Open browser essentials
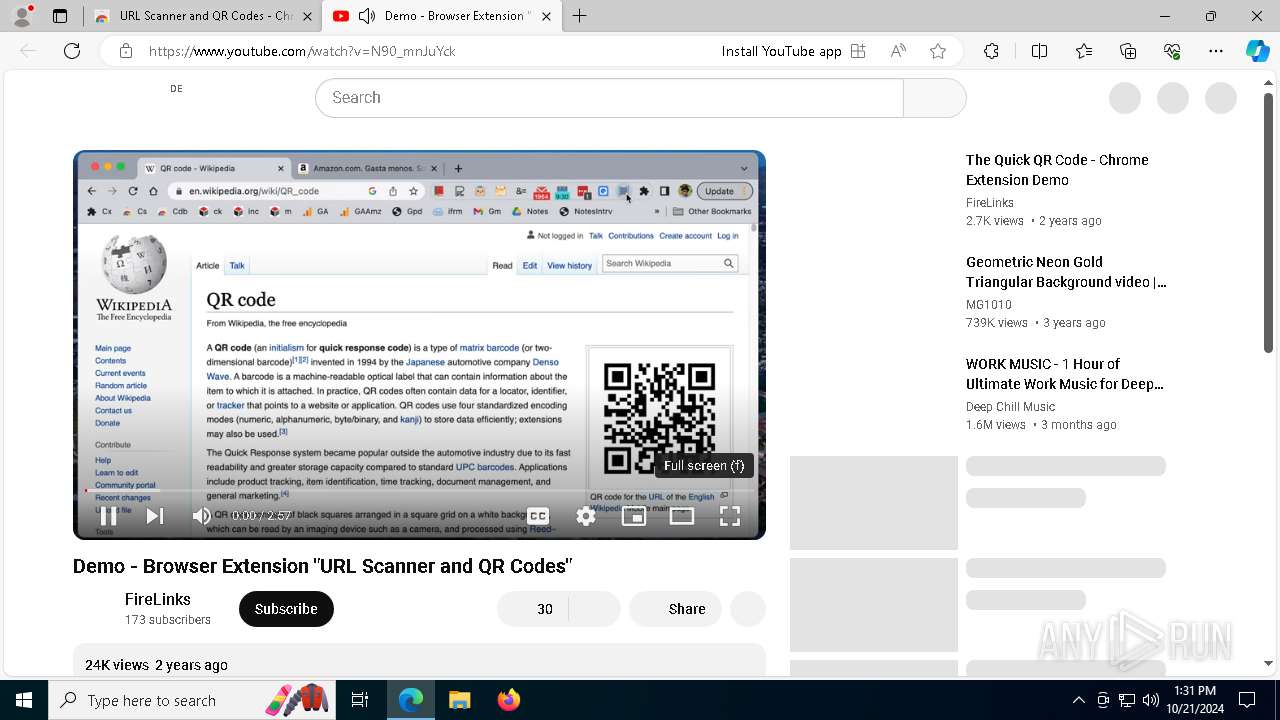 click(x=1172, y=51)
